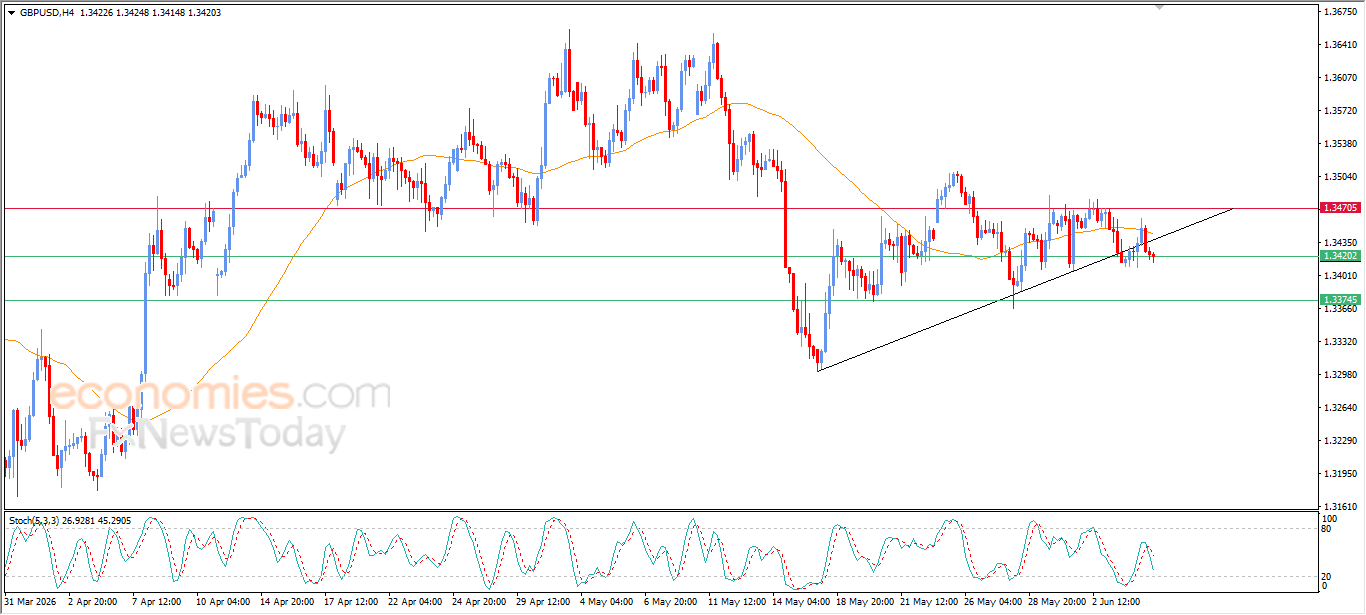This screenshot has height=615, width=1366.
Task: Click the 1.36410 price axis label
Action: (x=1341, y=45)
